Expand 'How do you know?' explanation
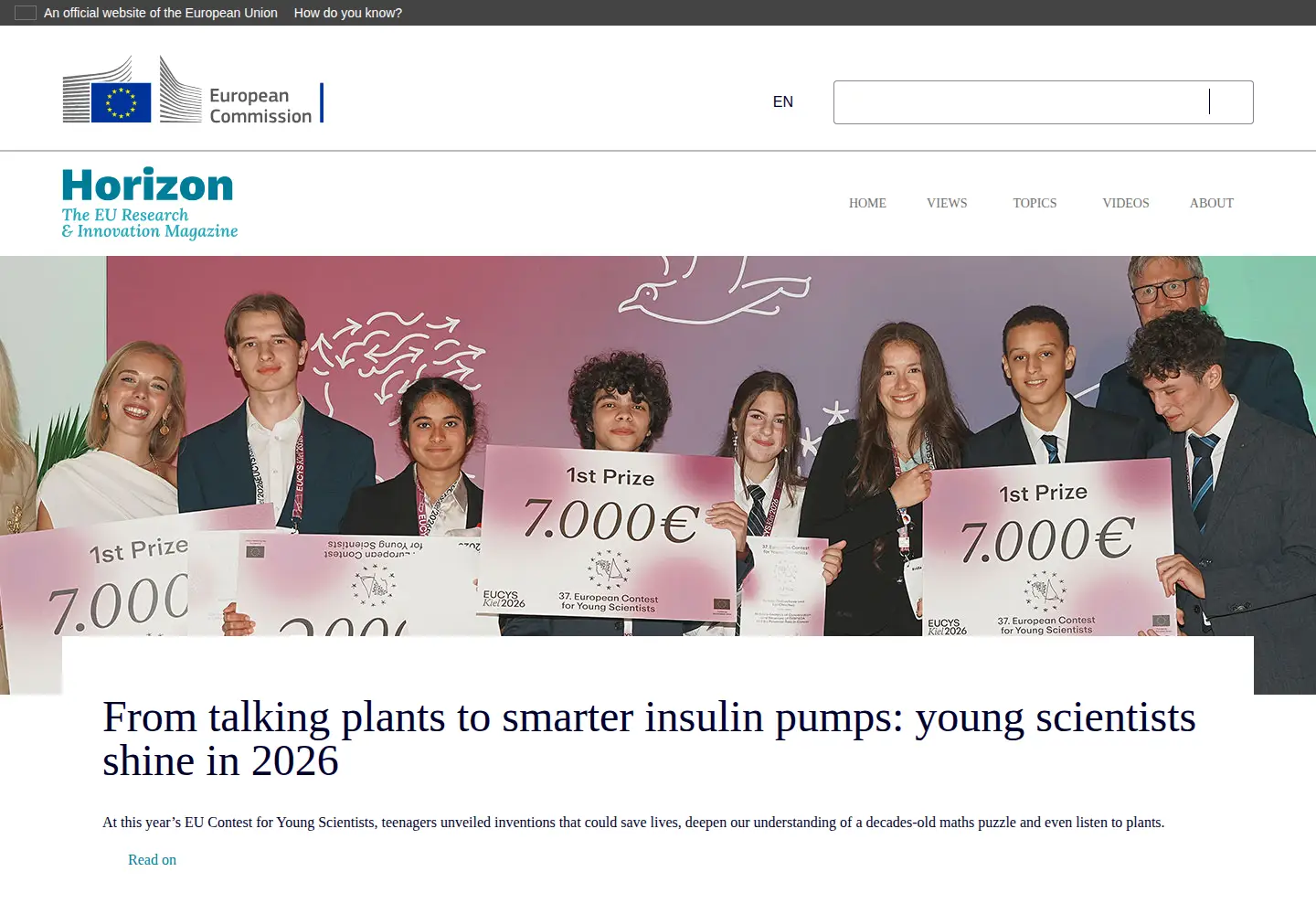1316x914 pixels. coord(348,13)
